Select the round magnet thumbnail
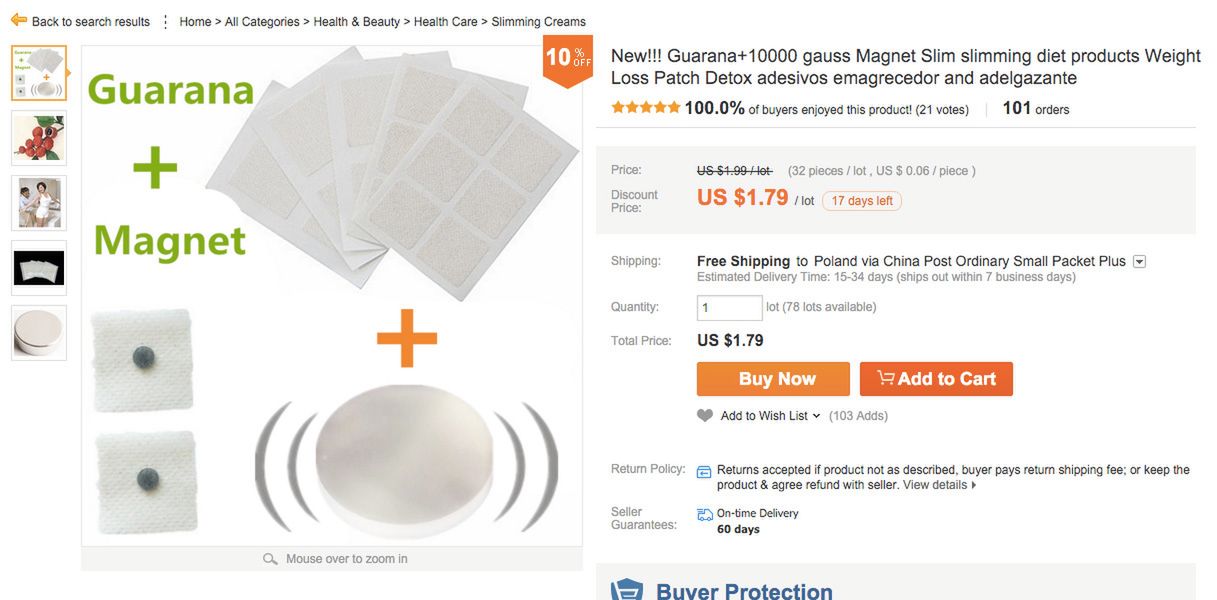This screenshot has height=600, width=1217. [39, 333]
